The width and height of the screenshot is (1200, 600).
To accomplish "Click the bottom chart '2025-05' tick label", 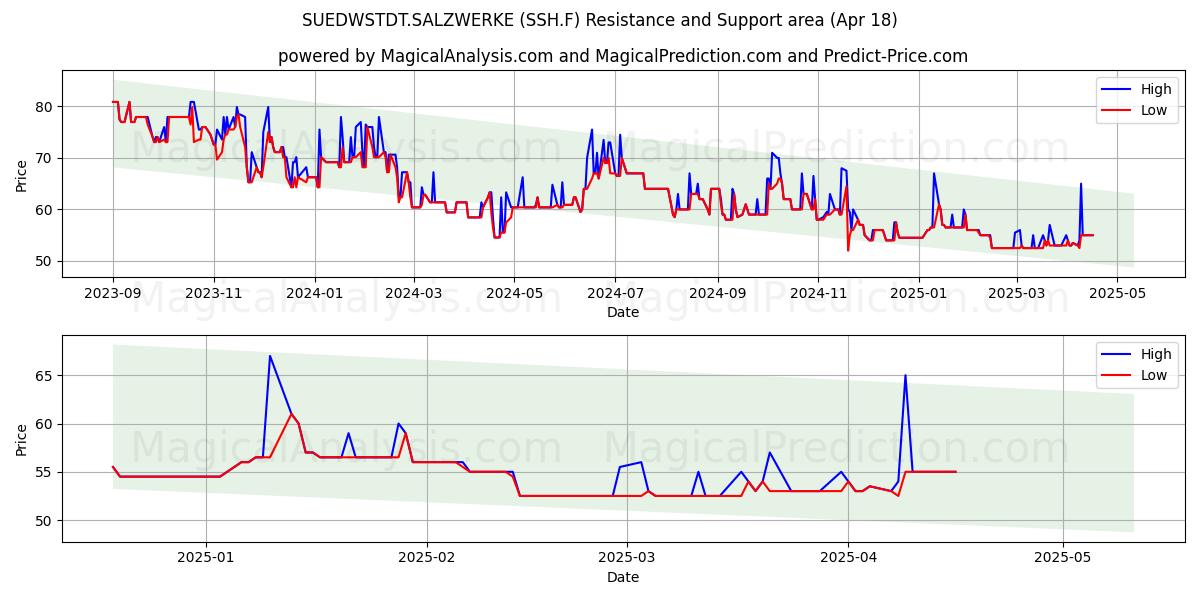I will coord(1063,558).
